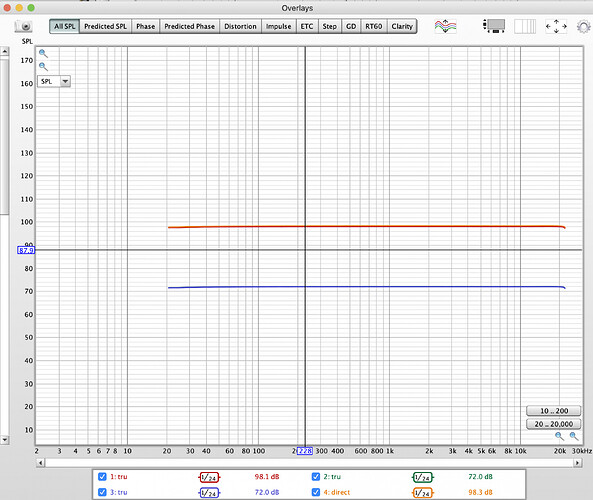The image size is (593, 500).
Task: Toggle the 4: direct trace checkbox
Action: point(316,492)
